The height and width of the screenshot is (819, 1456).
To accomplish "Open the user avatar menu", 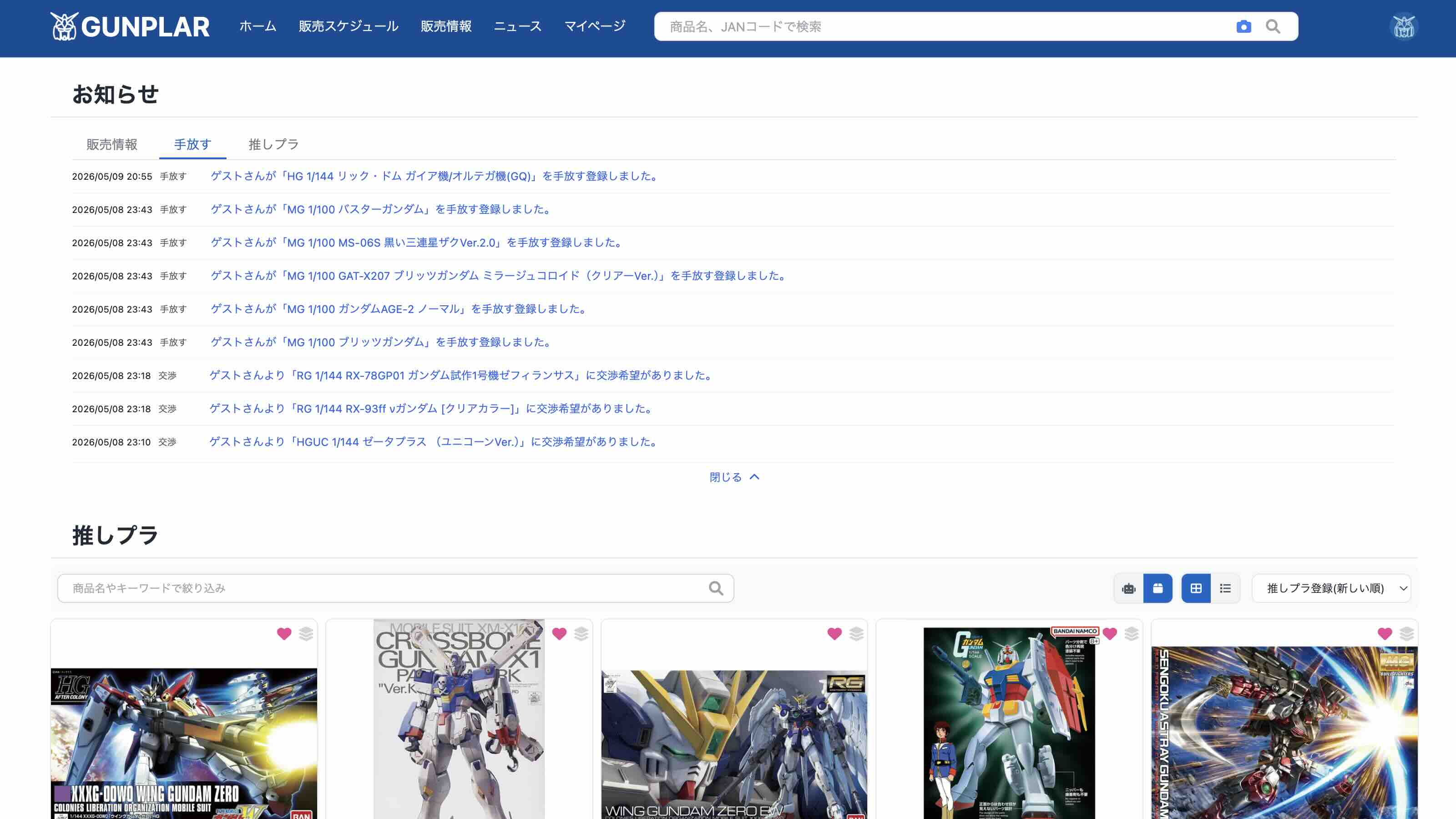I will (x=1403, y=26).
